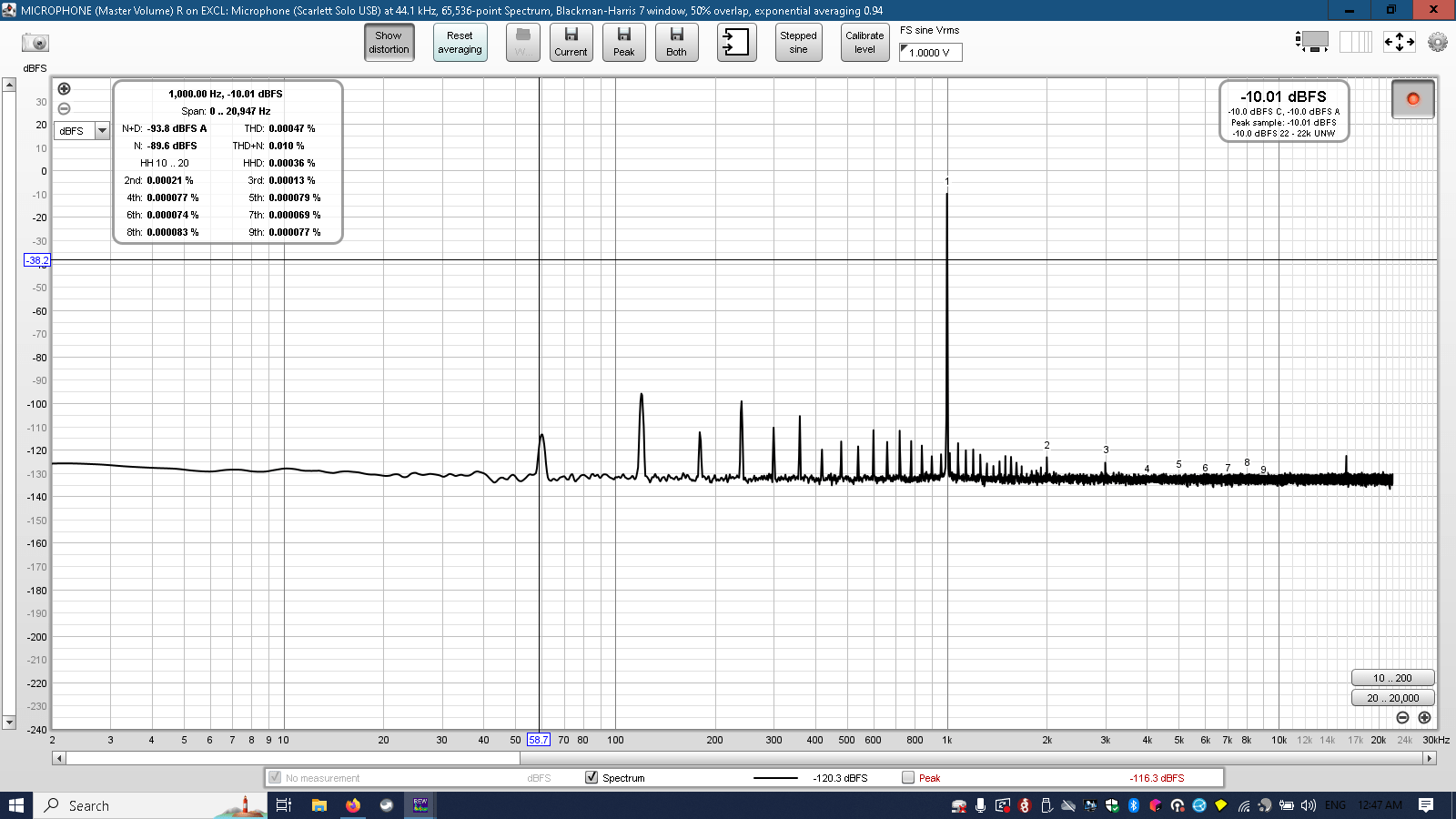Viewport: 1456px width, 819px height.
Task: Click the microphone tray icon
Action: tap(980, 805)
